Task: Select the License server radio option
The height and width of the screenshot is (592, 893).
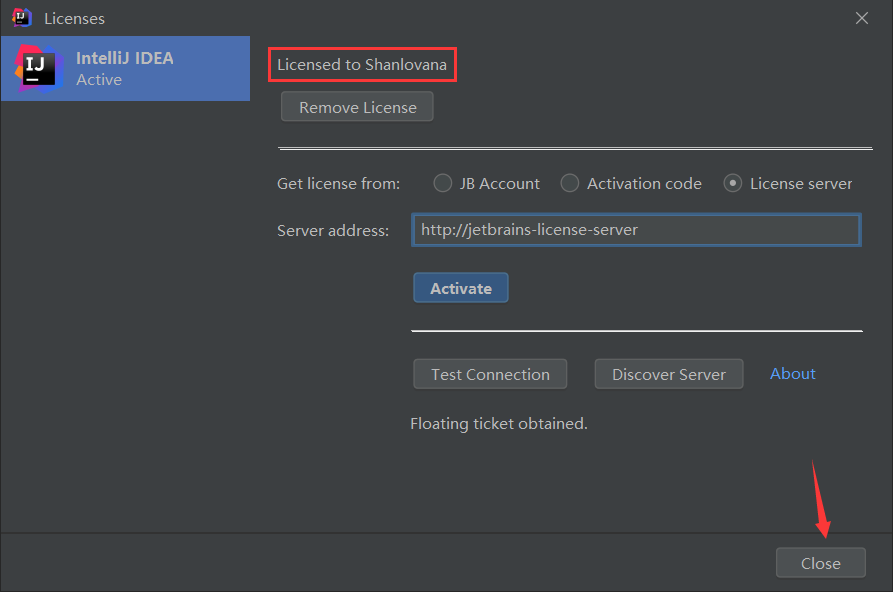Action: tap(733, 183)
